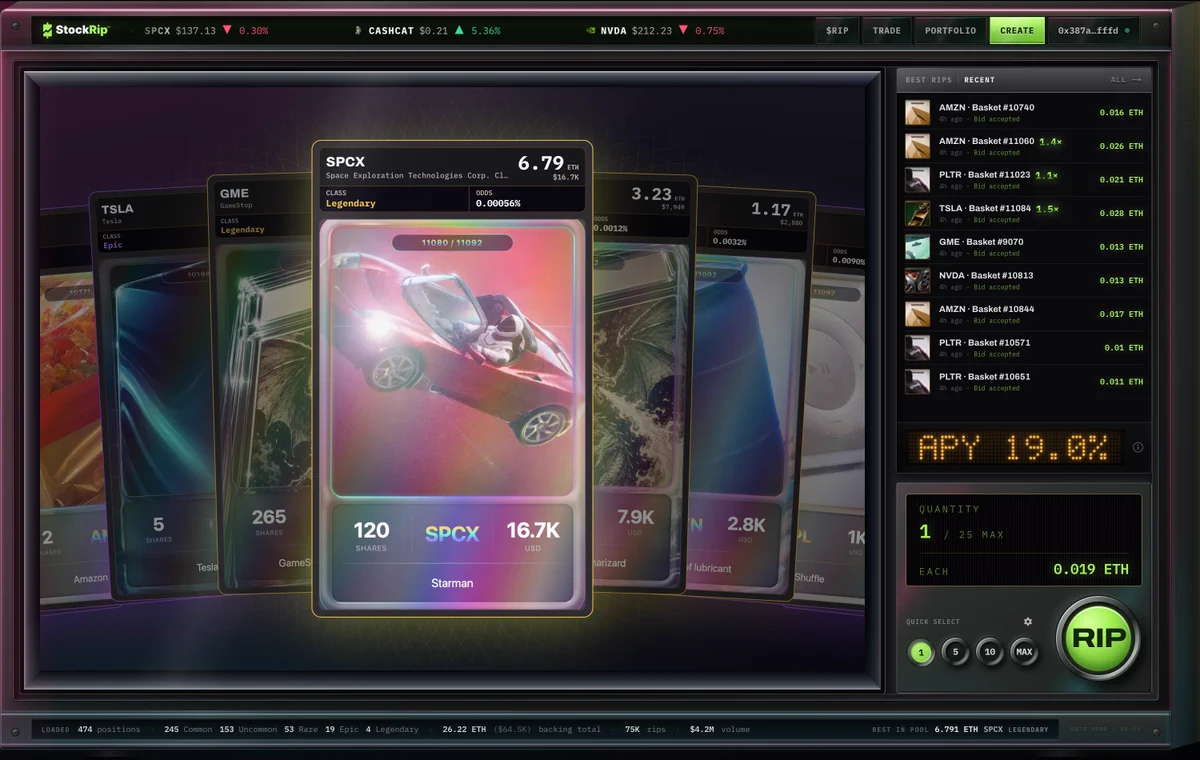Viewport: 1200px width, 760px height.
Task: Click '26.22 ETH' backing total
Action: 464,730
